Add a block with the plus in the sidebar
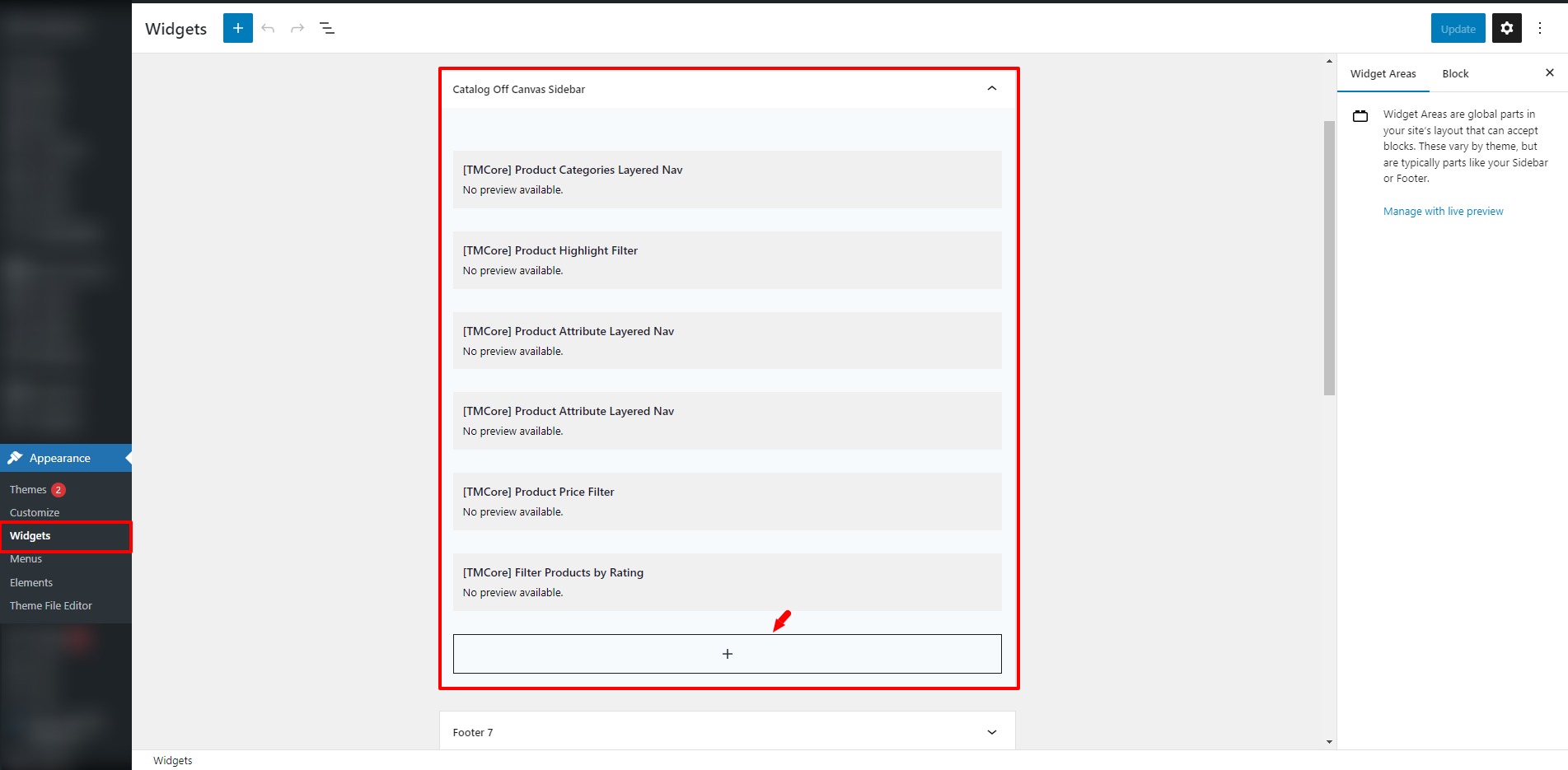This screenshot has height=770, width=1568. [x=727, y=653]
